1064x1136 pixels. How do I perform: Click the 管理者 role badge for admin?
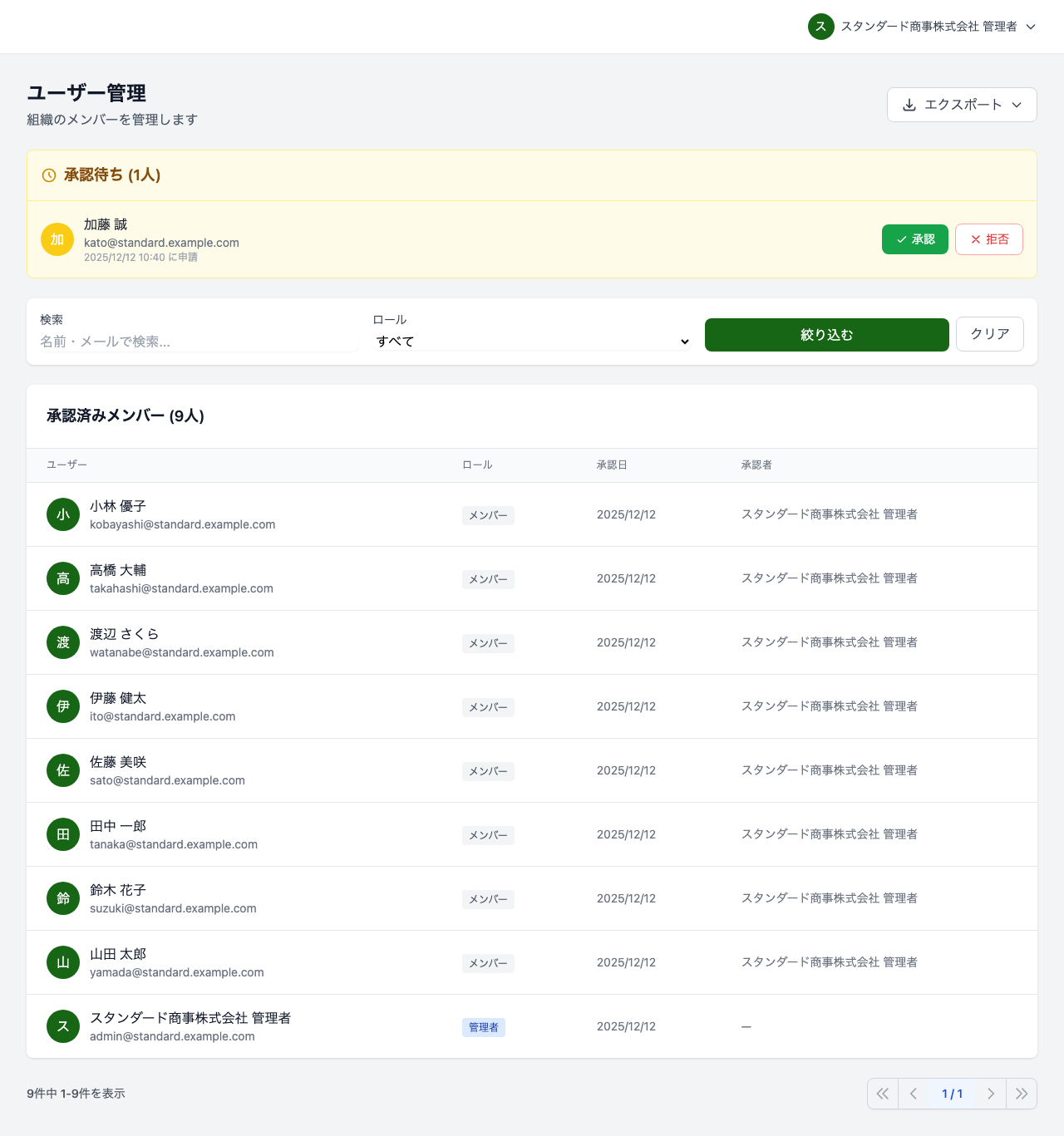tap(483, 1027)
